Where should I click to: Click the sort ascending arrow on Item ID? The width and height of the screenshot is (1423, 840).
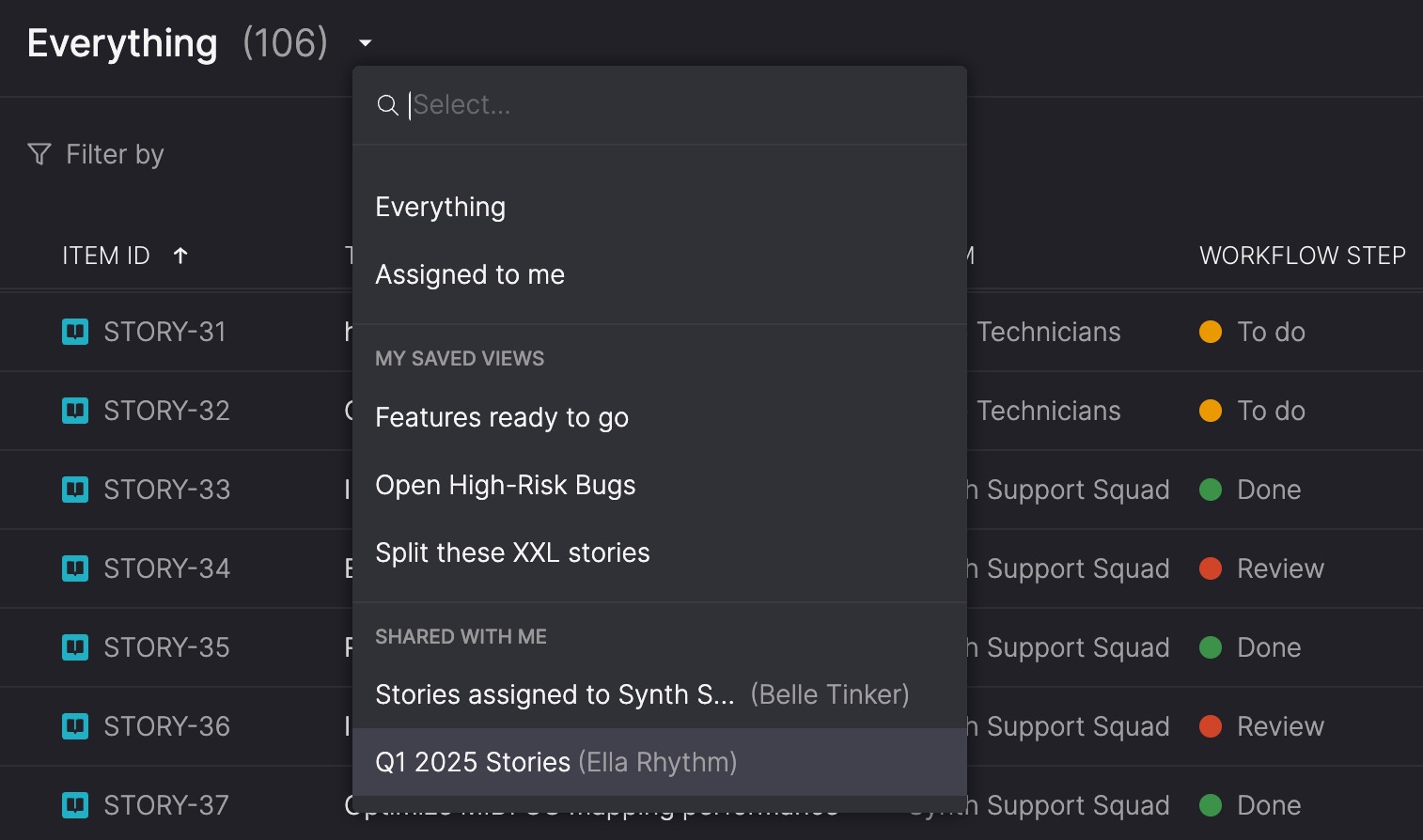pyautogui.click(x=180, y=256)
